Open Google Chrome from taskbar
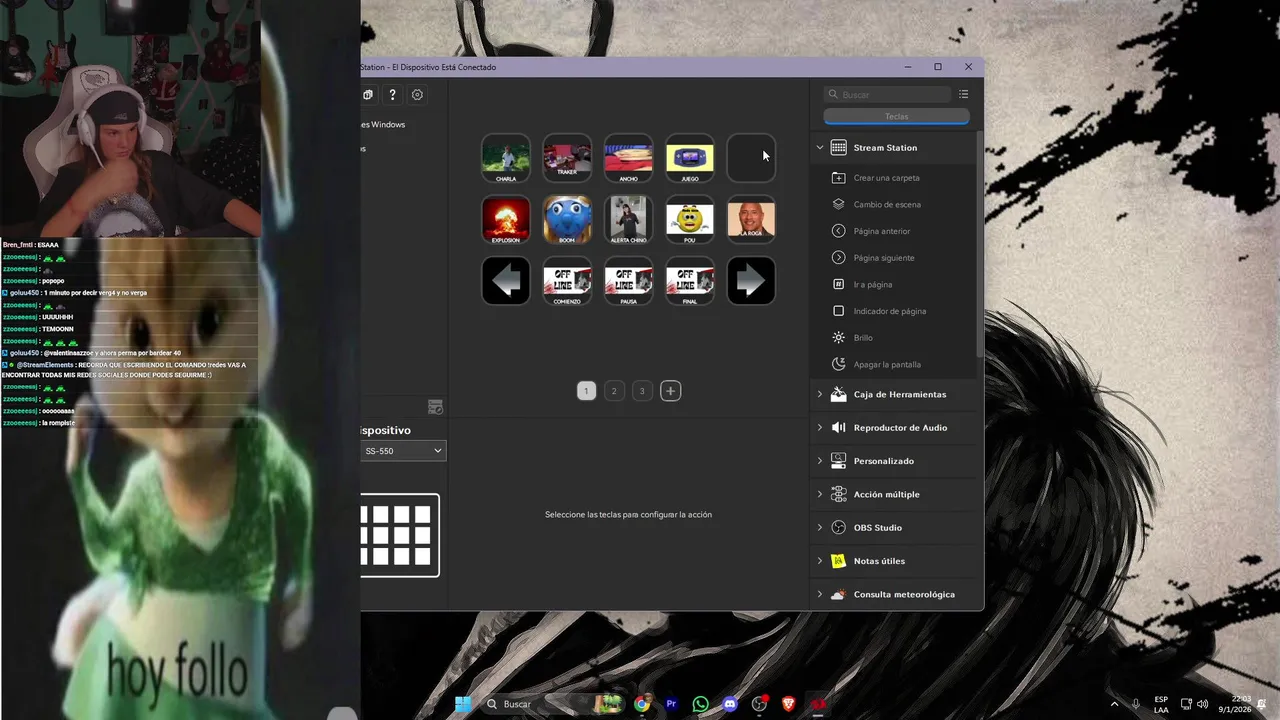The image size is (1280, 720). [642, 704]
